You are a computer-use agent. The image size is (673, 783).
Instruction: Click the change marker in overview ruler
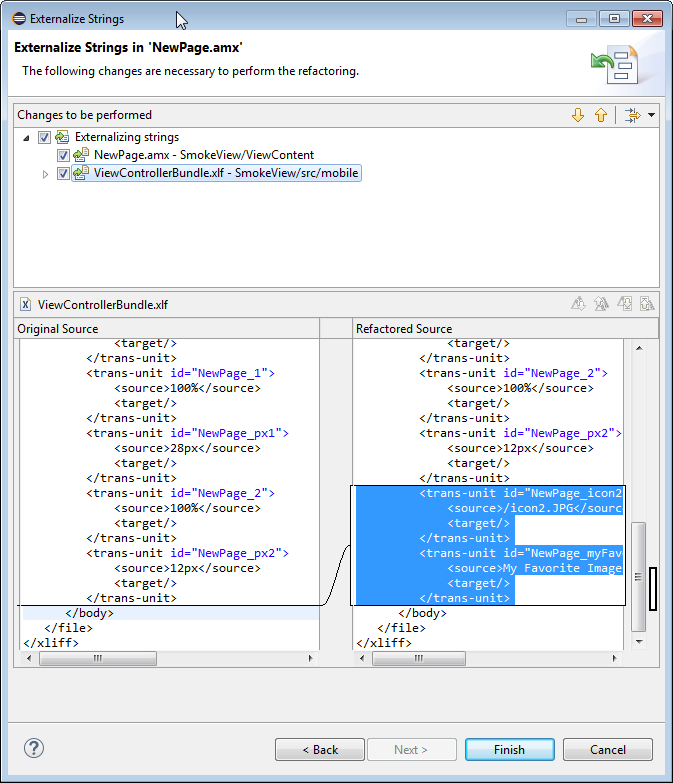click(x=653, y=588)
